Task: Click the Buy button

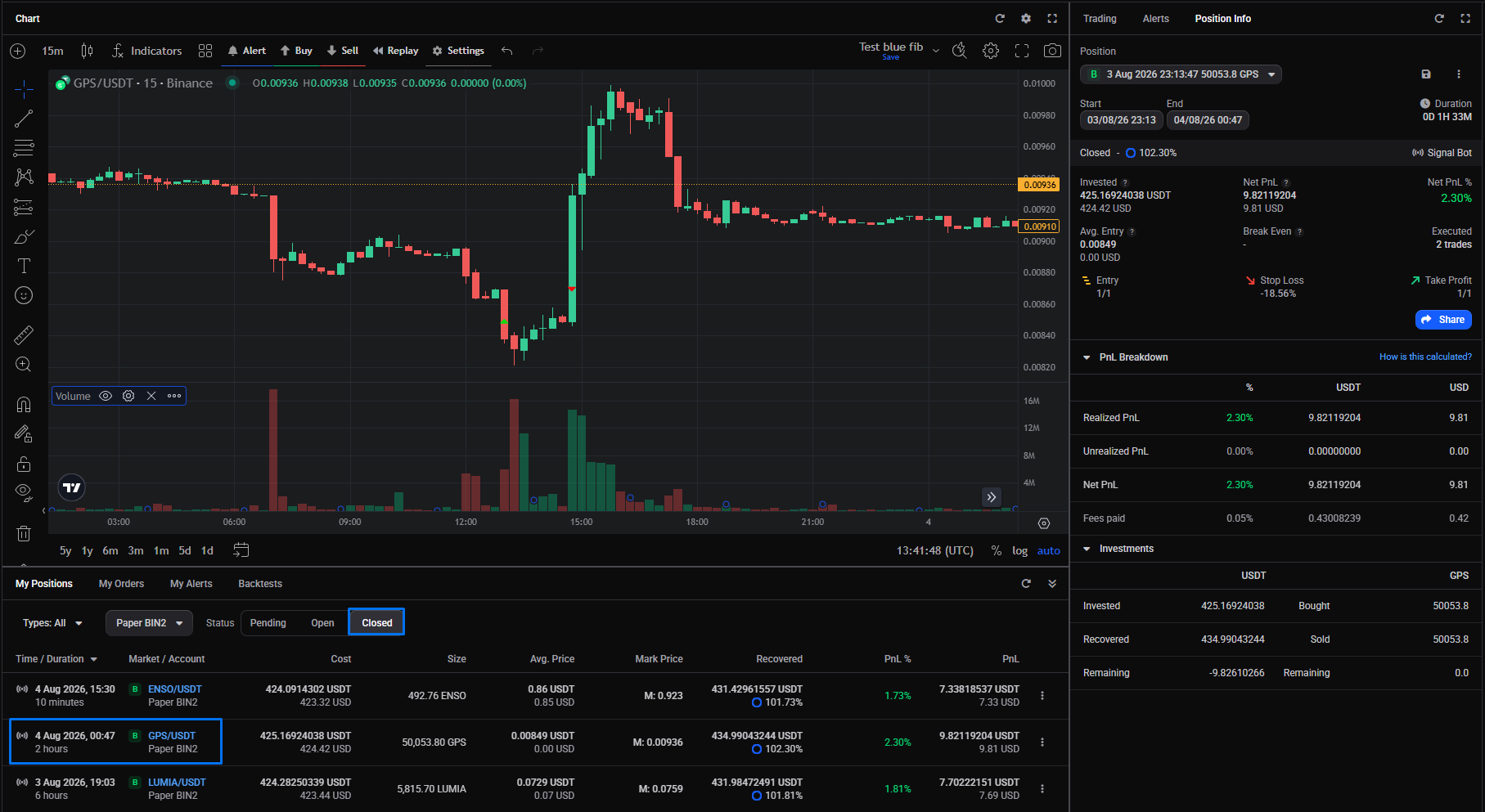Action: tap(296, 51)
